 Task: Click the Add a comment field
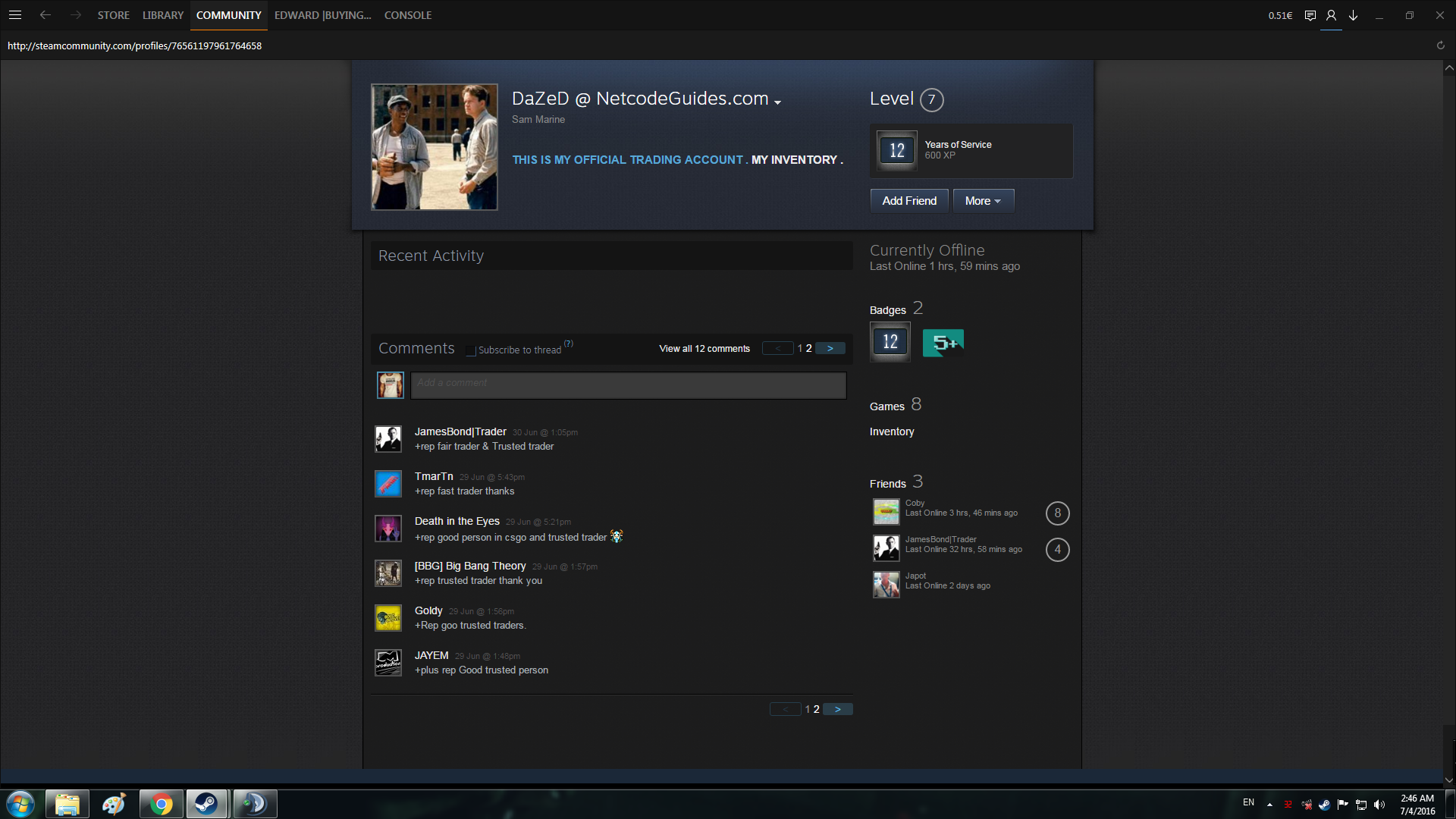tap(628, 385)
